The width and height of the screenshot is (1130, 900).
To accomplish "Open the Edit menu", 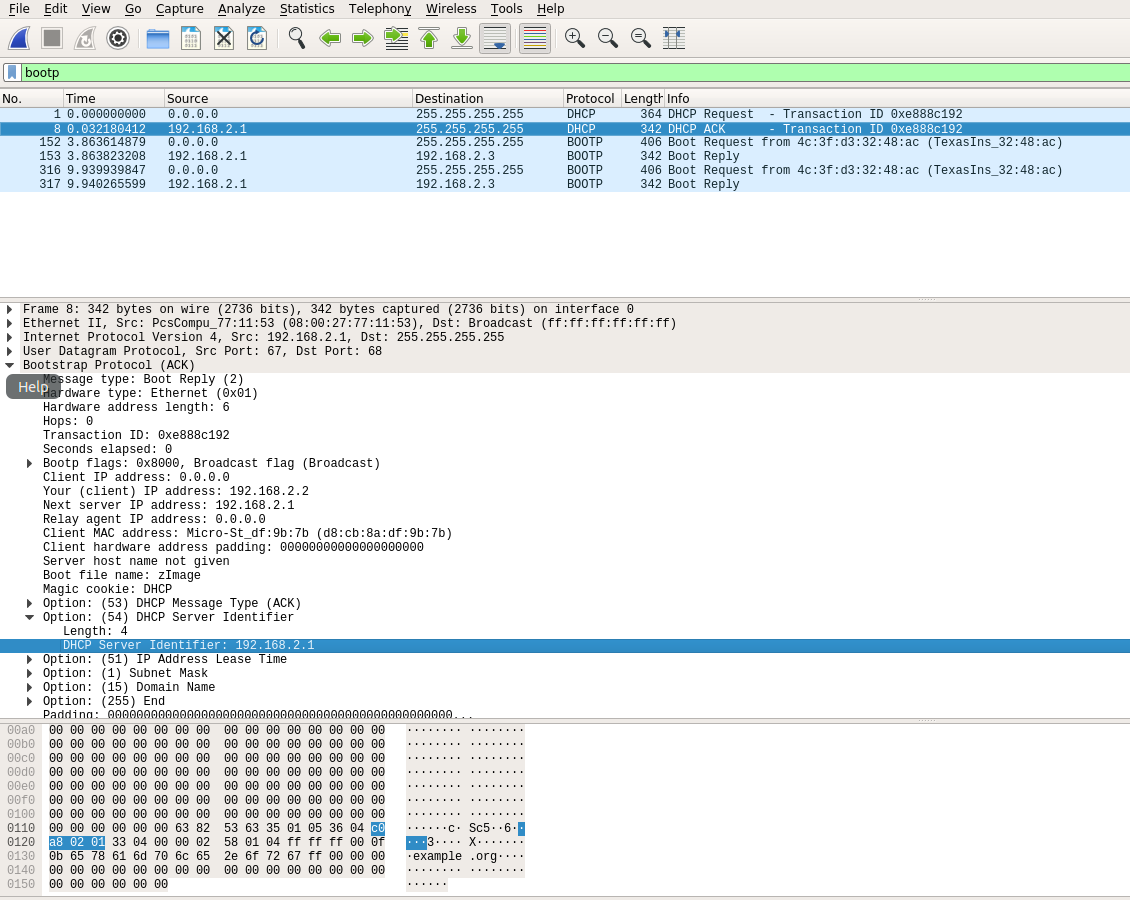I will coord(55,9).
